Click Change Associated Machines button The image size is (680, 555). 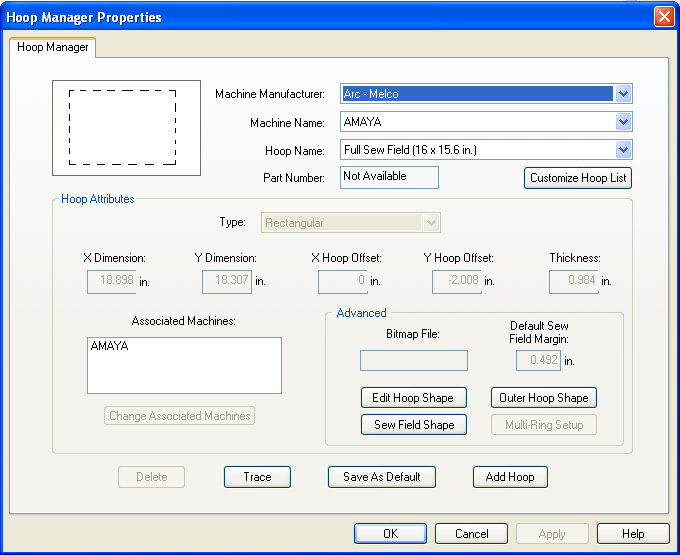pos(180,416)
